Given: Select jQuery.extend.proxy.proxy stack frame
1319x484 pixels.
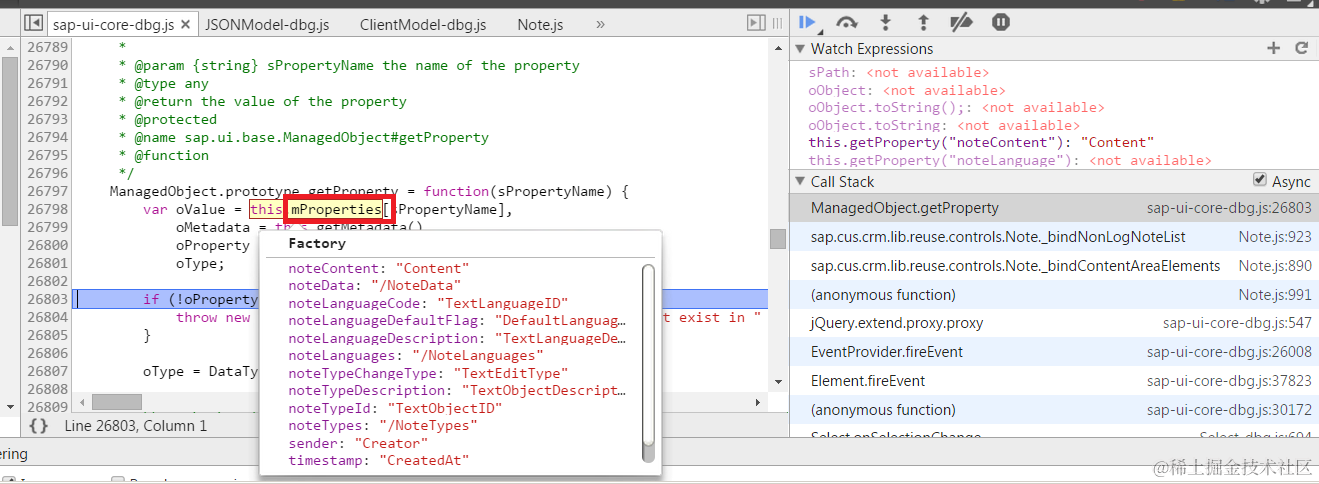Looking at the screenshot, I should (x=1054, y=323).
